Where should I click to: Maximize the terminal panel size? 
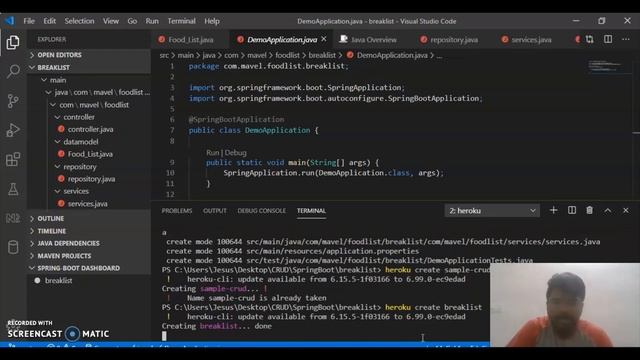click(608, 210)
